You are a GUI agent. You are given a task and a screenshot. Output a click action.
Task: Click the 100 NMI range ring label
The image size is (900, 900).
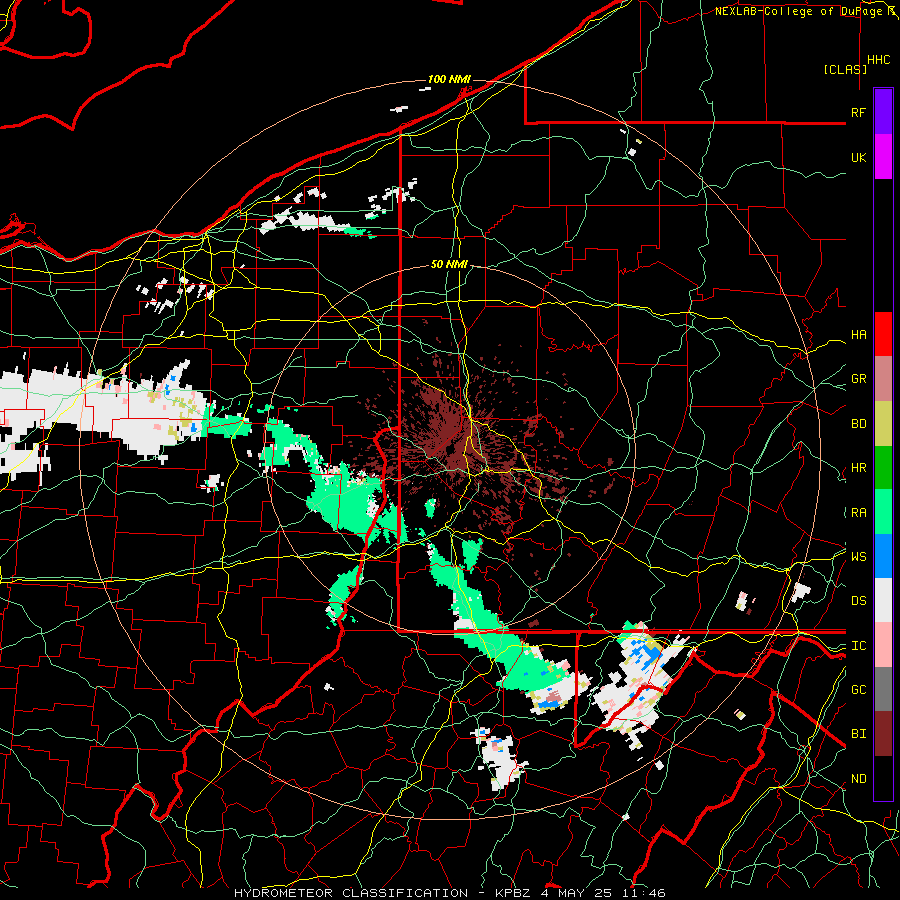(x=449, y=79)
